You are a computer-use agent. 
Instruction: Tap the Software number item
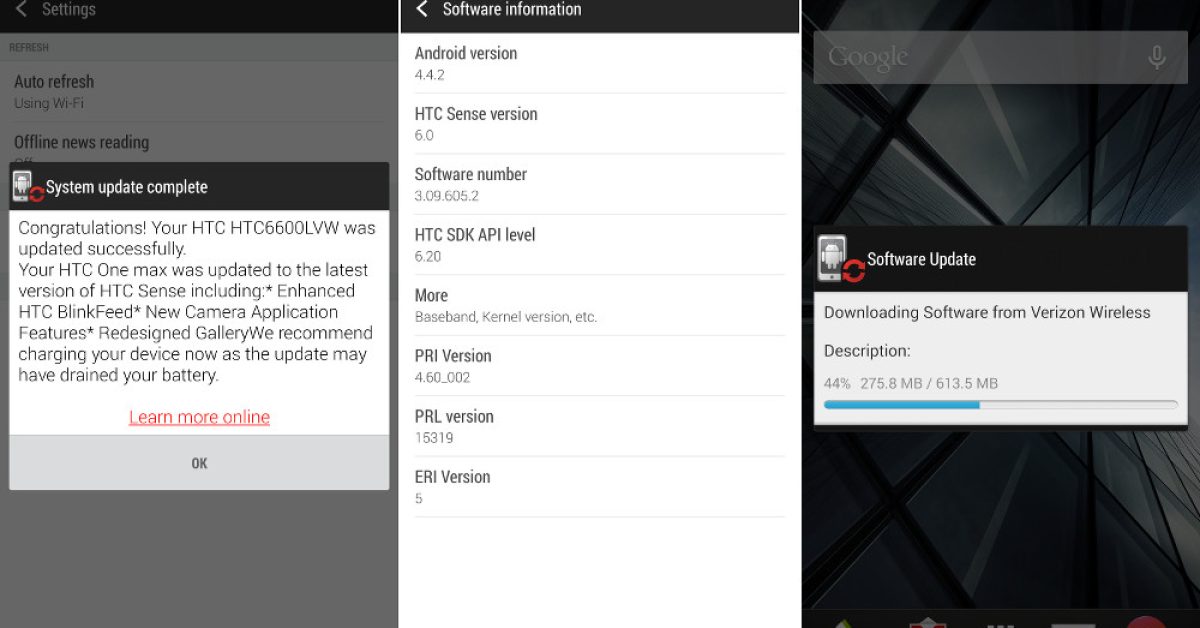pos(600,184)
